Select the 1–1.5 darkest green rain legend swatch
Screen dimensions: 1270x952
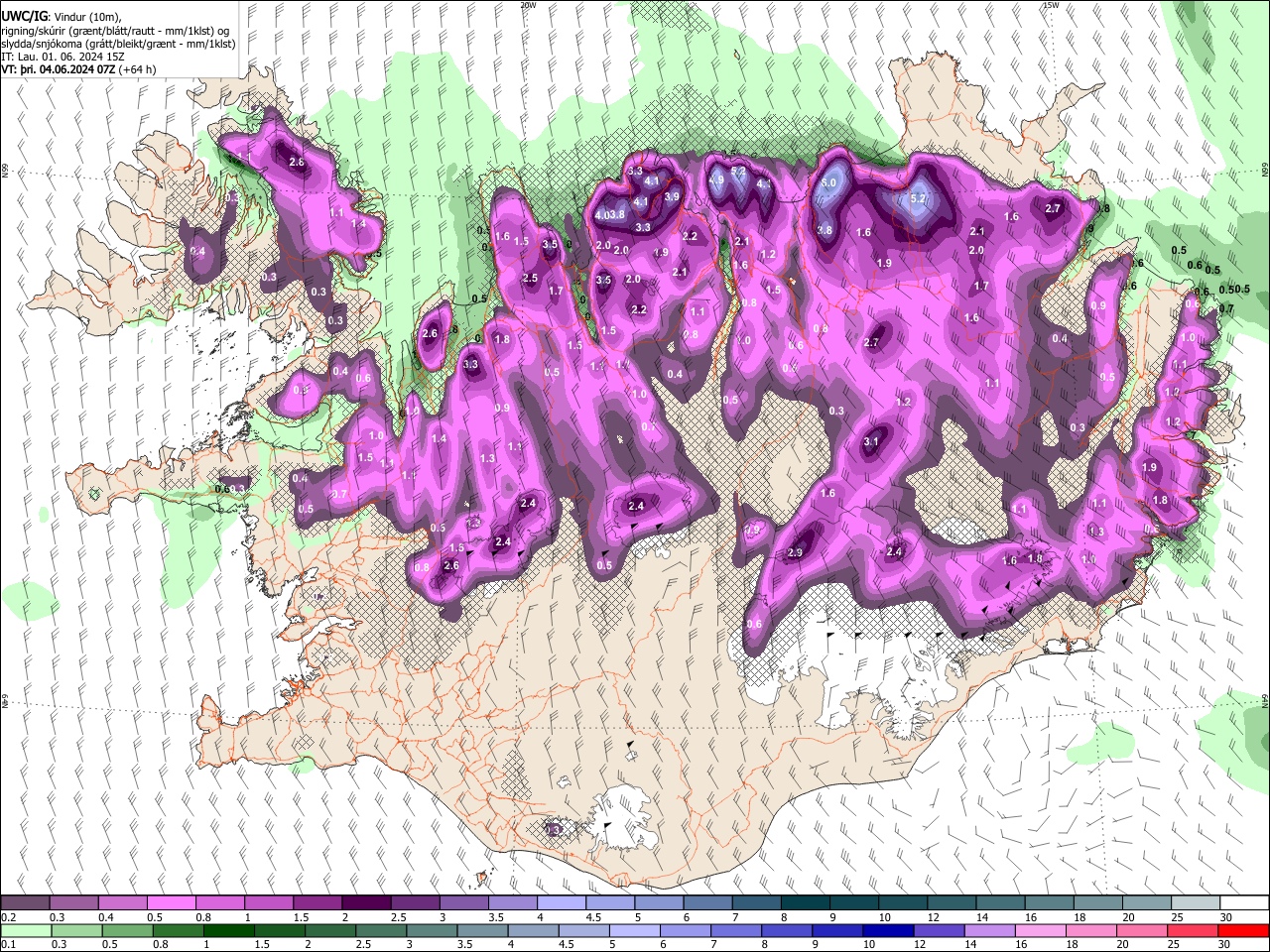[227, 930]
